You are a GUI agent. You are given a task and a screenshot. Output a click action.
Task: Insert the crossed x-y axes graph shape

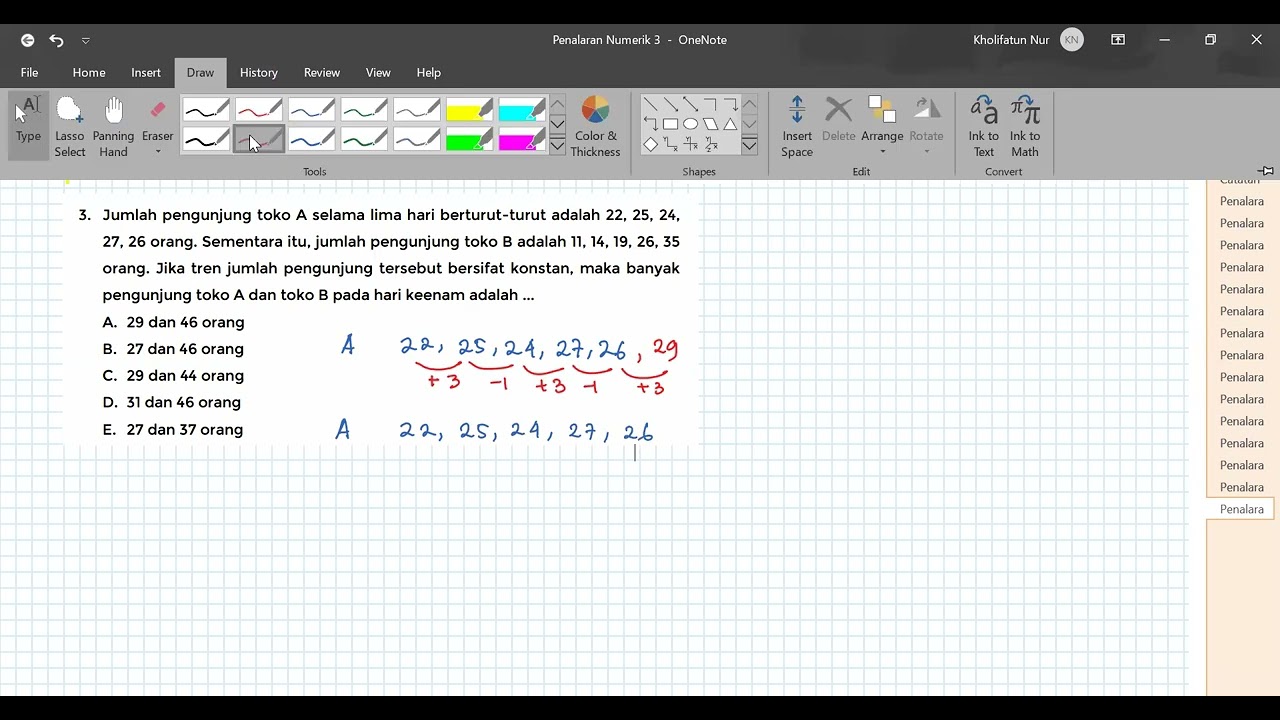click(690, 144)
